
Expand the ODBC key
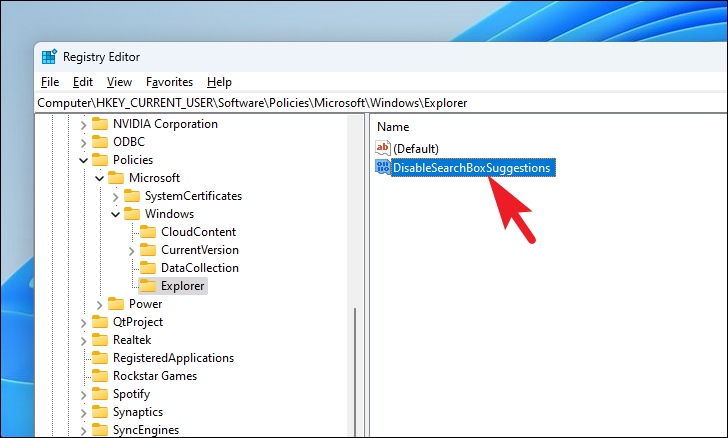[x=83, y=143]
